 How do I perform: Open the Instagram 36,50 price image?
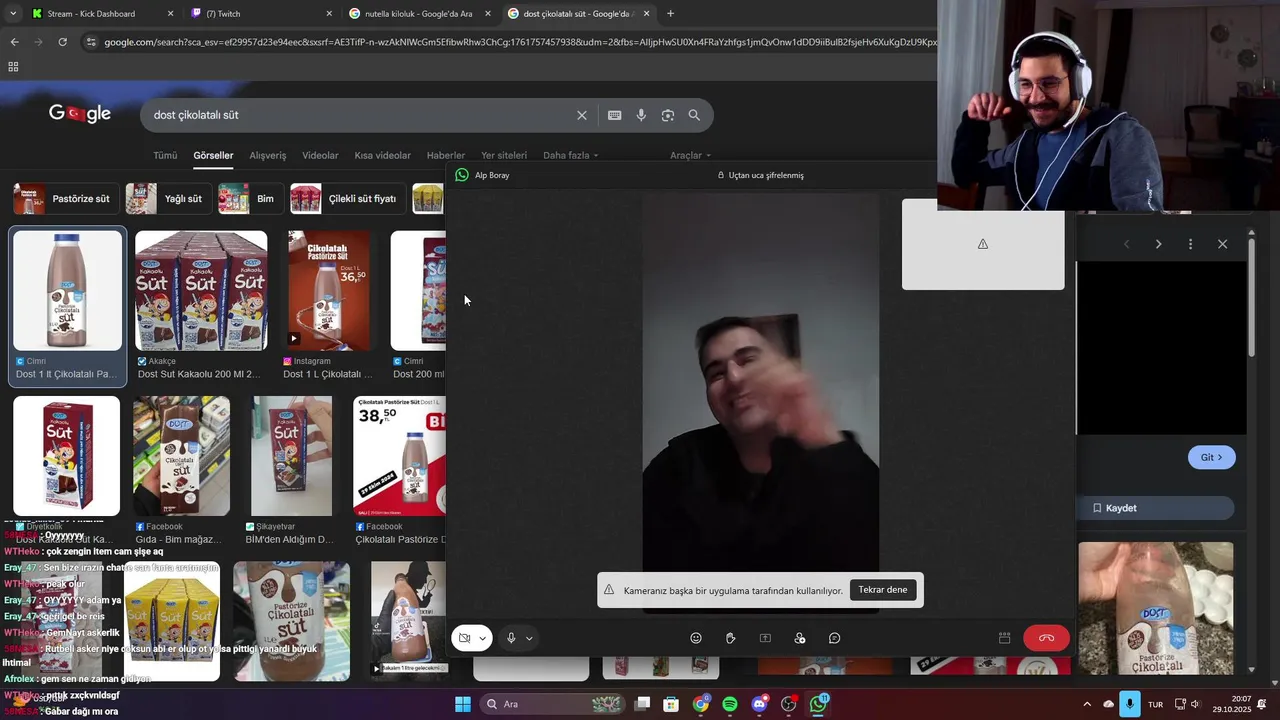click(x=328, y=291)
